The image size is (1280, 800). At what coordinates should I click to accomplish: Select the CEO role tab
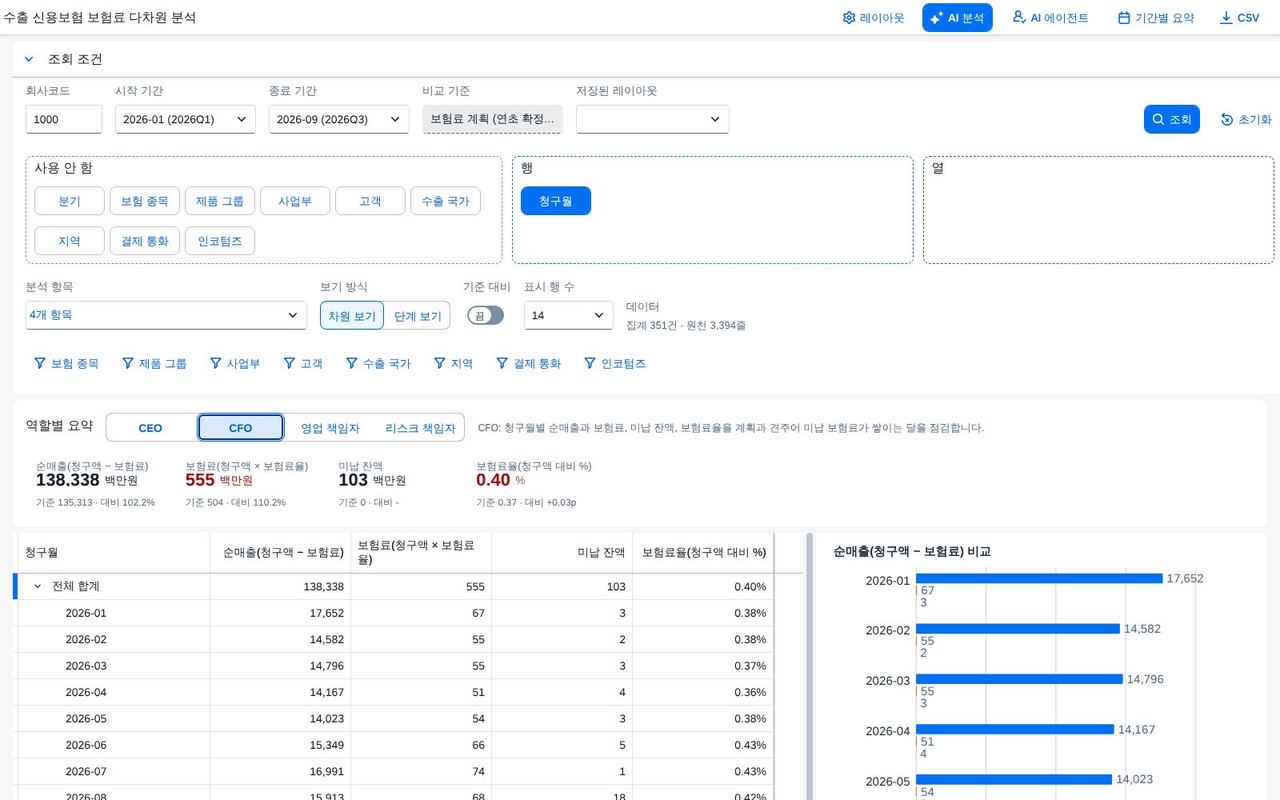[150, 428]
